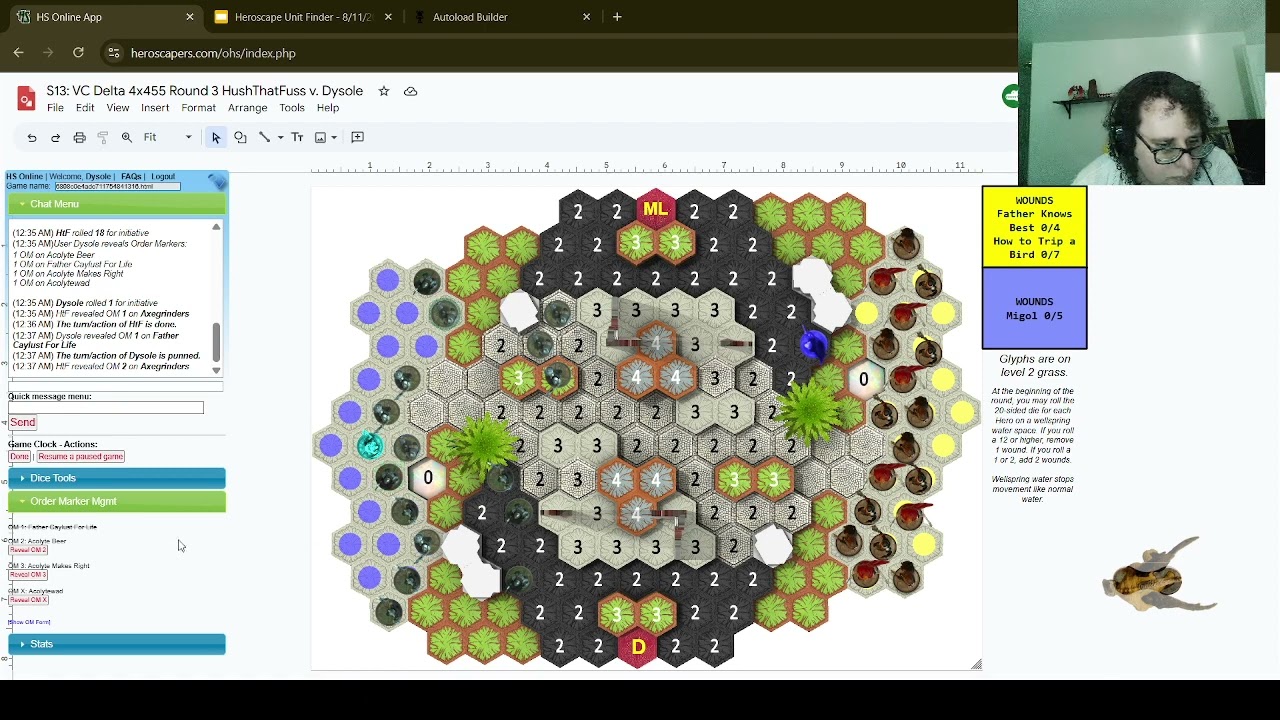Click Resume a paused game button
1280x720 pixels.
click(x=81, y=456)
